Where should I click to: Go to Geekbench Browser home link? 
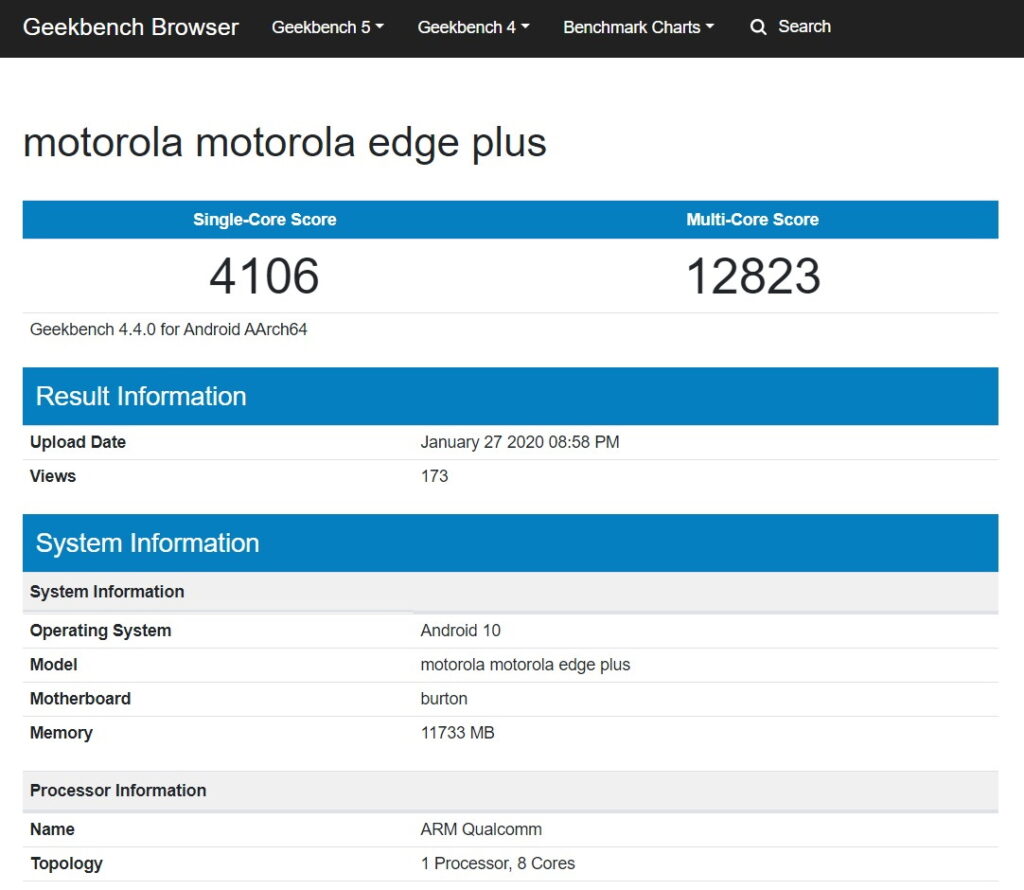point(131,27)
